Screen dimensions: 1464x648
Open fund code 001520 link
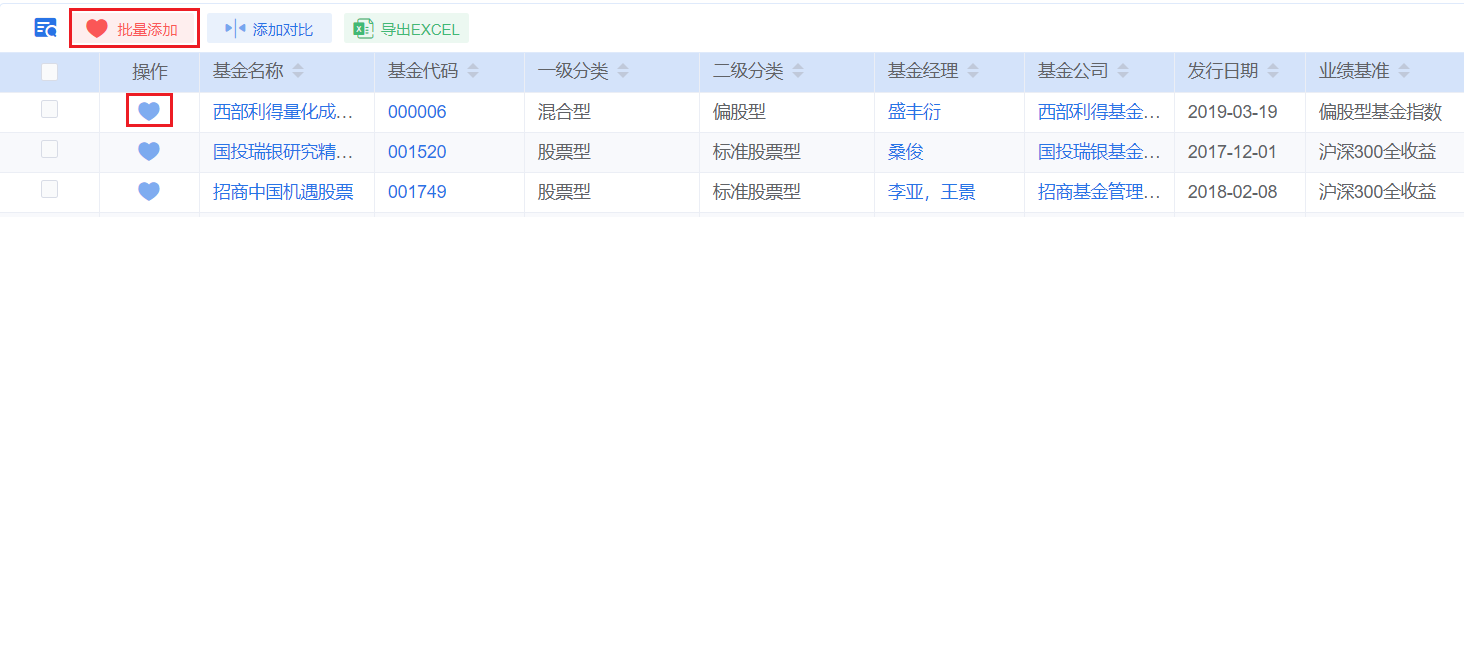[417, 152]
